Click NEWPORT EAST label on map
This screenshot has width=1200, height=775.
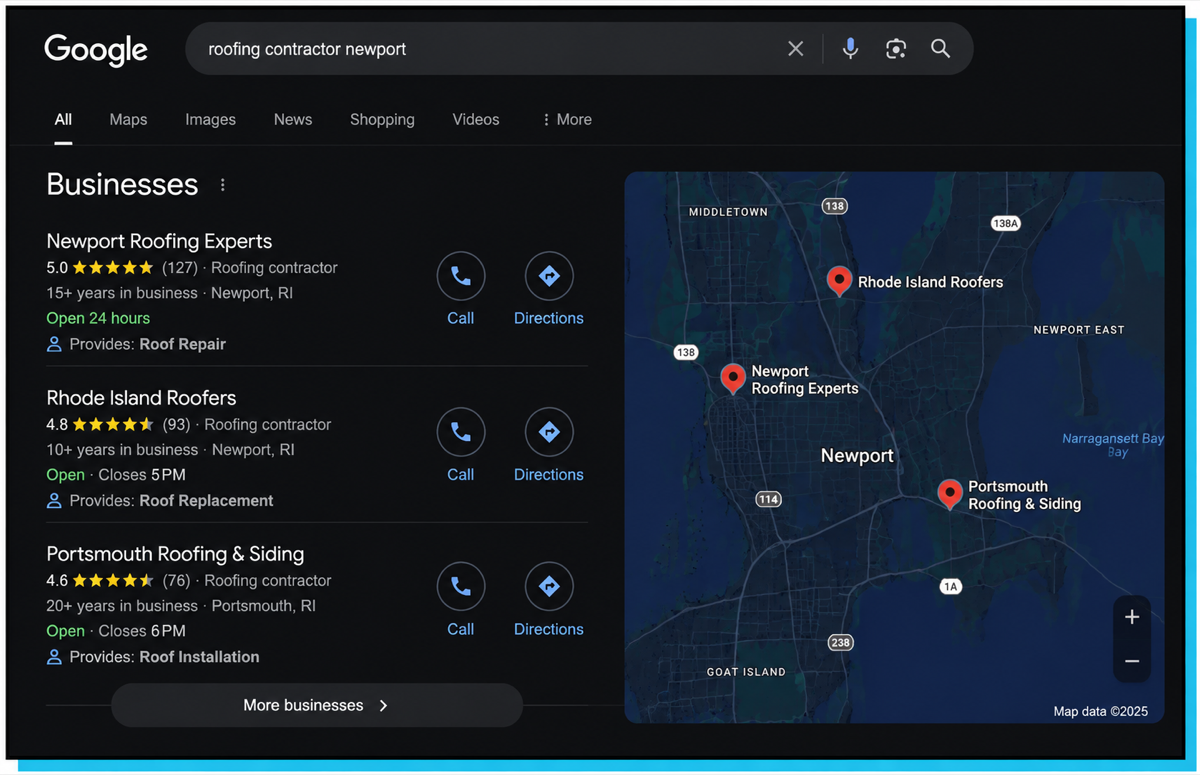pyautogui.click(x=1079, y=330)
